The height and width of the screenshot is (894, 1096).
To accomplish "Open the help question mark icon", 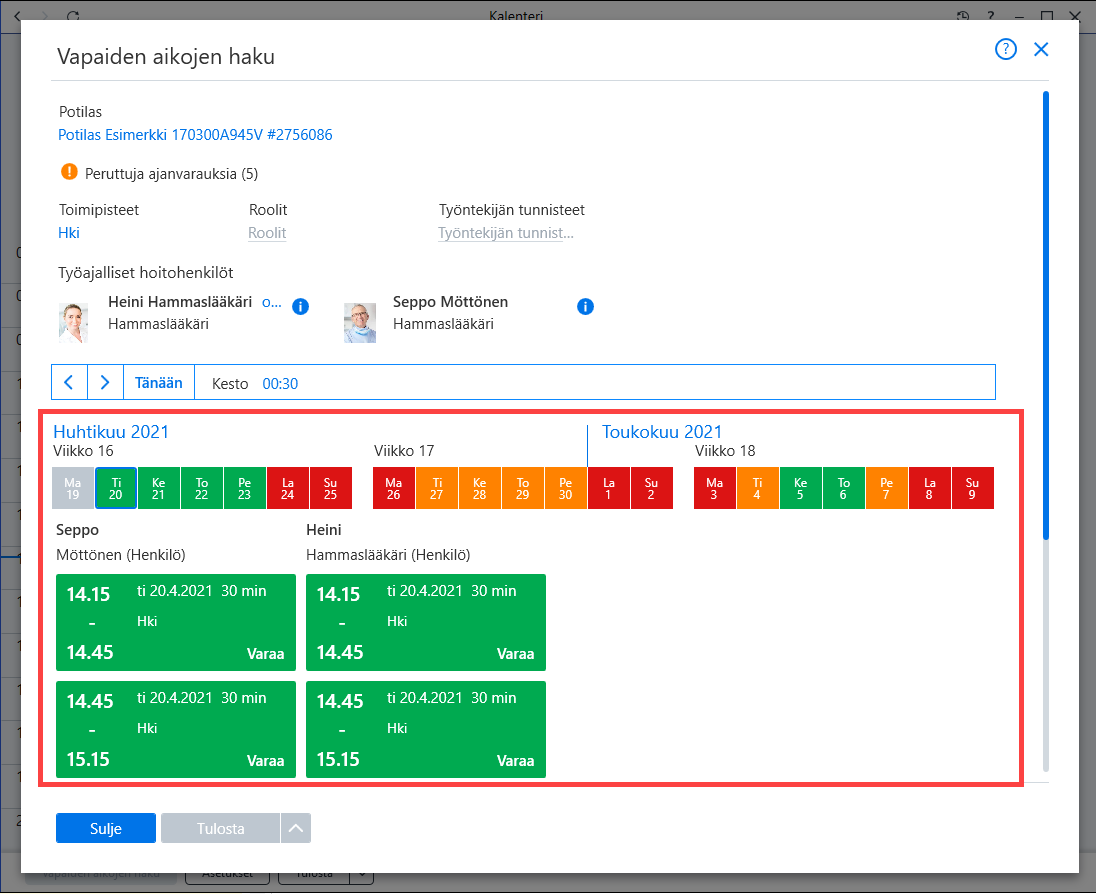I will (1005, 49).
